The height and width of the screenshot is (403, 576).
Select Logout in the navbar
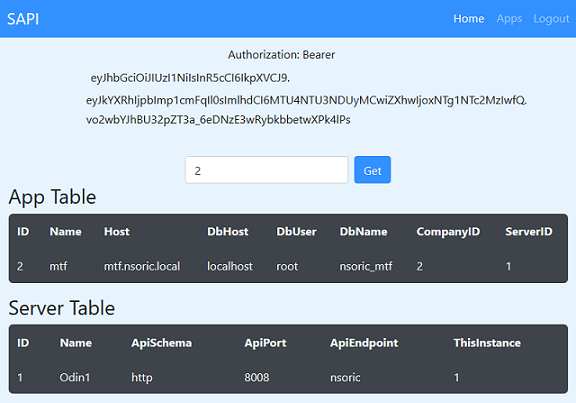pyautogui.click(x=551, y=19)
